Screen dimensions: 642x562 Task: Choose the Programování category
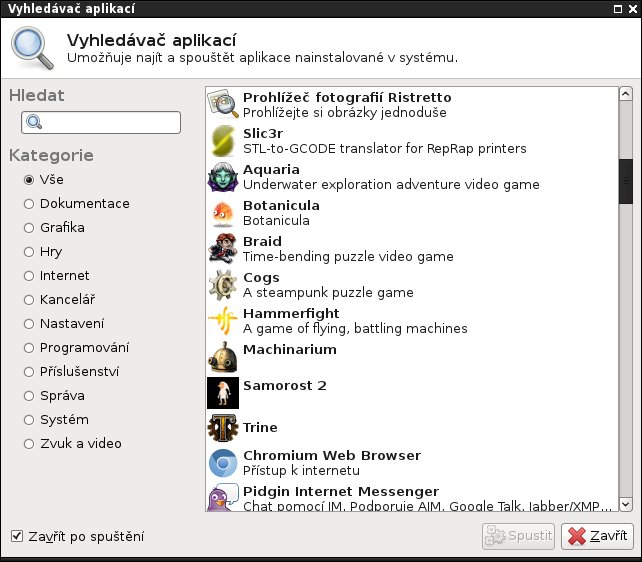(77, 348)
